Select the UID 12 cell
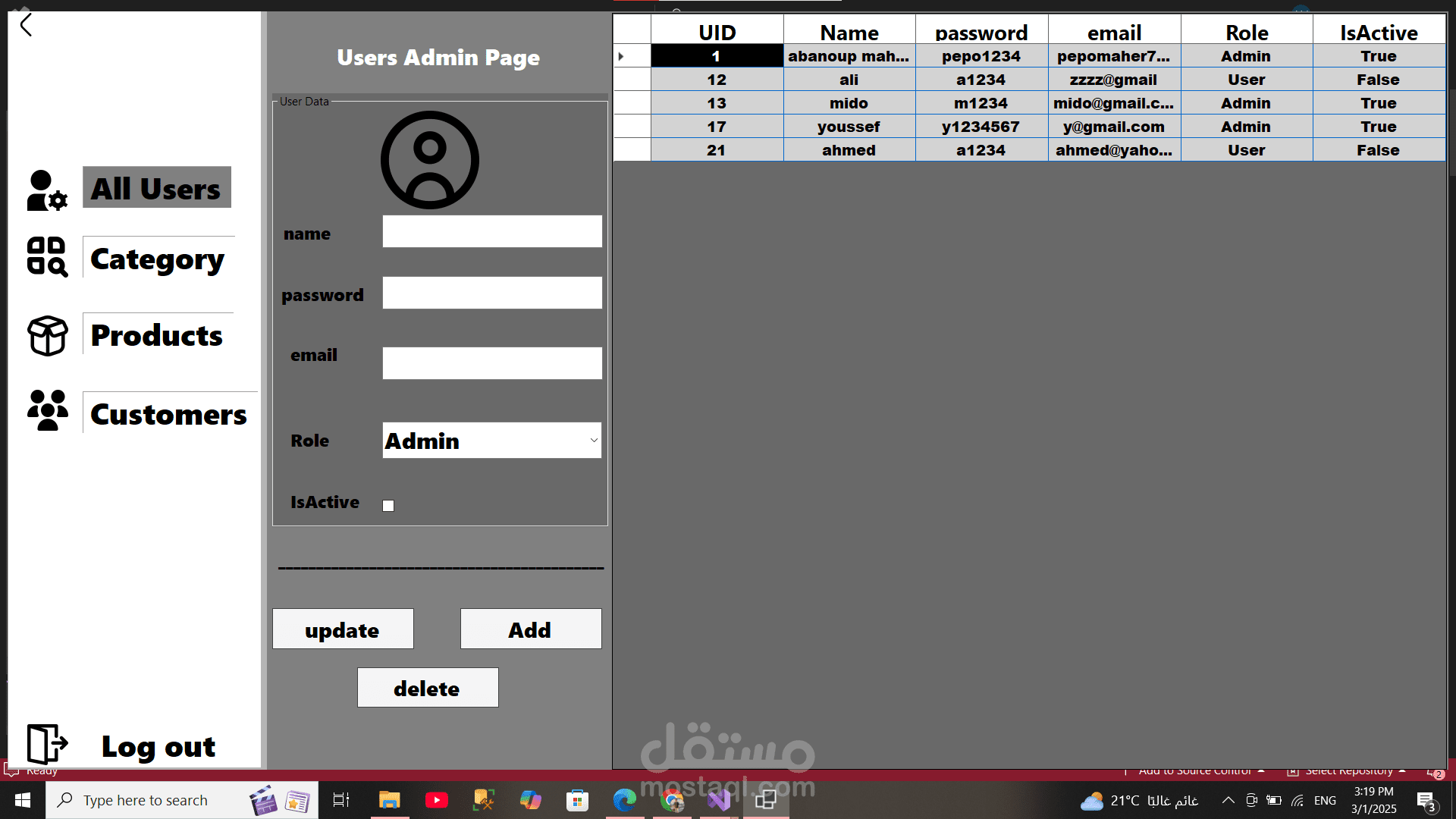The height and width of the screenshot is (819, 1456). point(717,80)
